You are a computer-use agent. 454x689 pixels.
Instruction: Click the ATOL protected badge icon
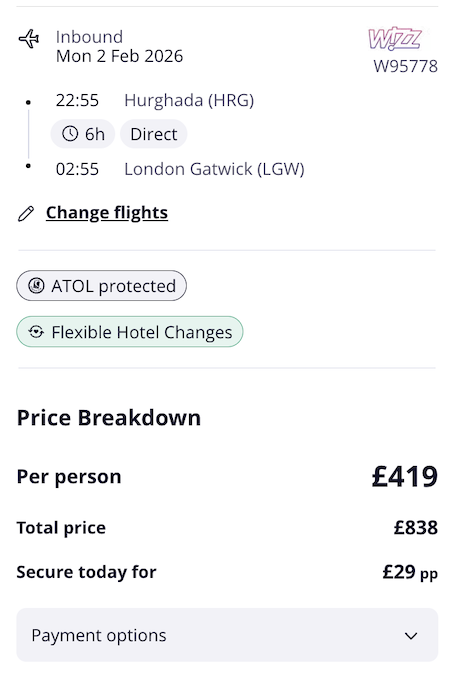tap(36, 286)
